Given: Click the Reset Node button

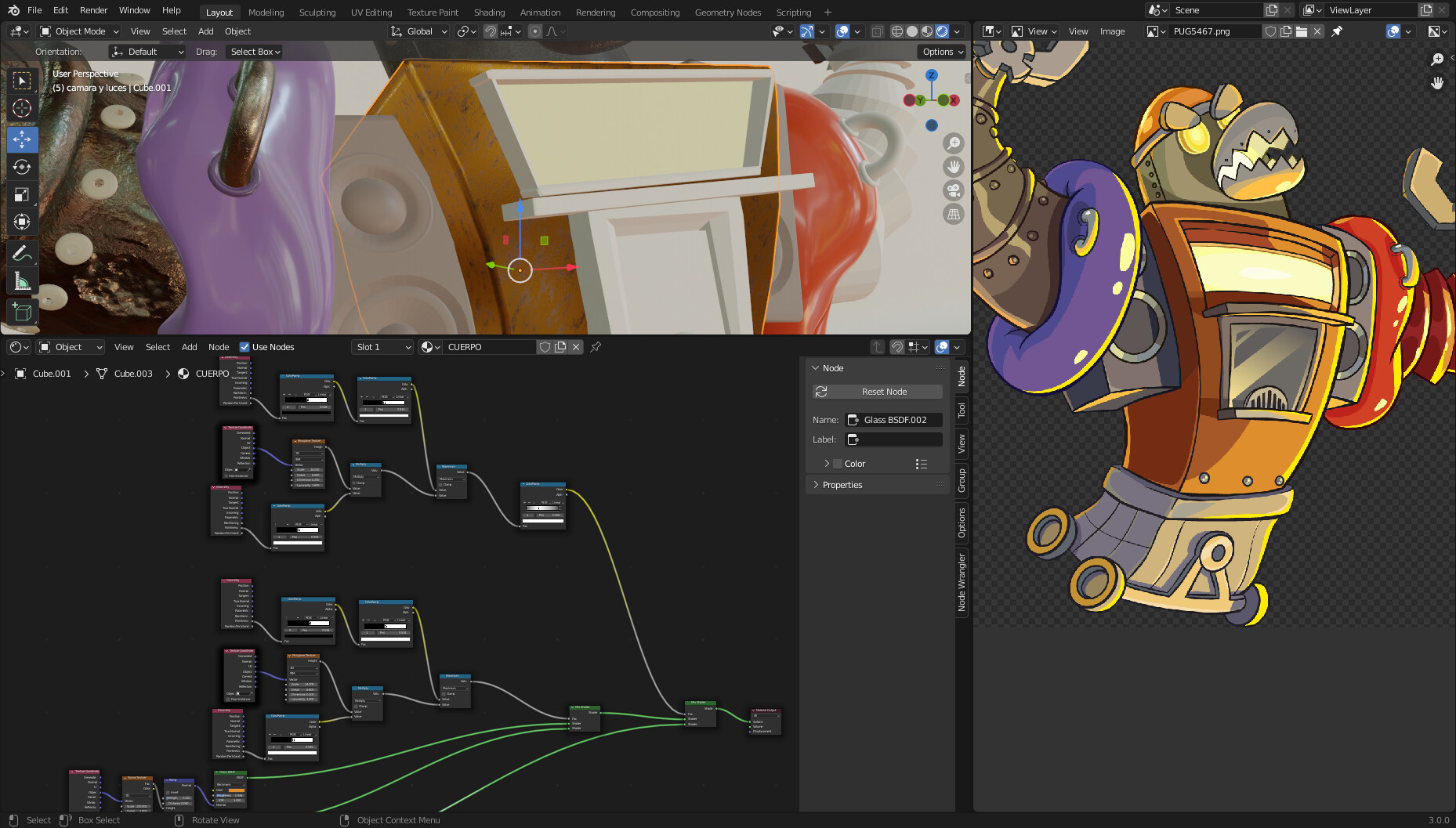Looking at the screenshot, I should coord(884,392).
